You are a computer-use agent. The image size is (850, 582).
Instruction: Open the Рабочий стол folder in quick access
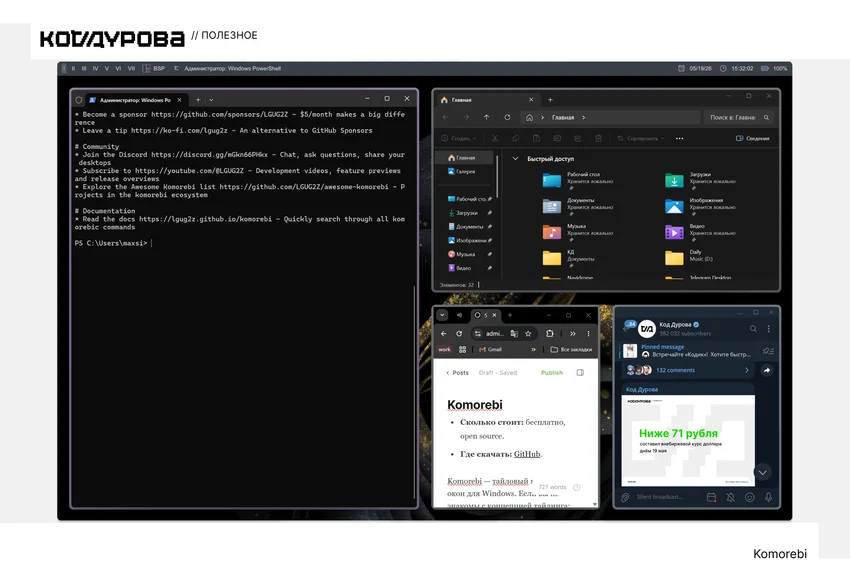578,180
